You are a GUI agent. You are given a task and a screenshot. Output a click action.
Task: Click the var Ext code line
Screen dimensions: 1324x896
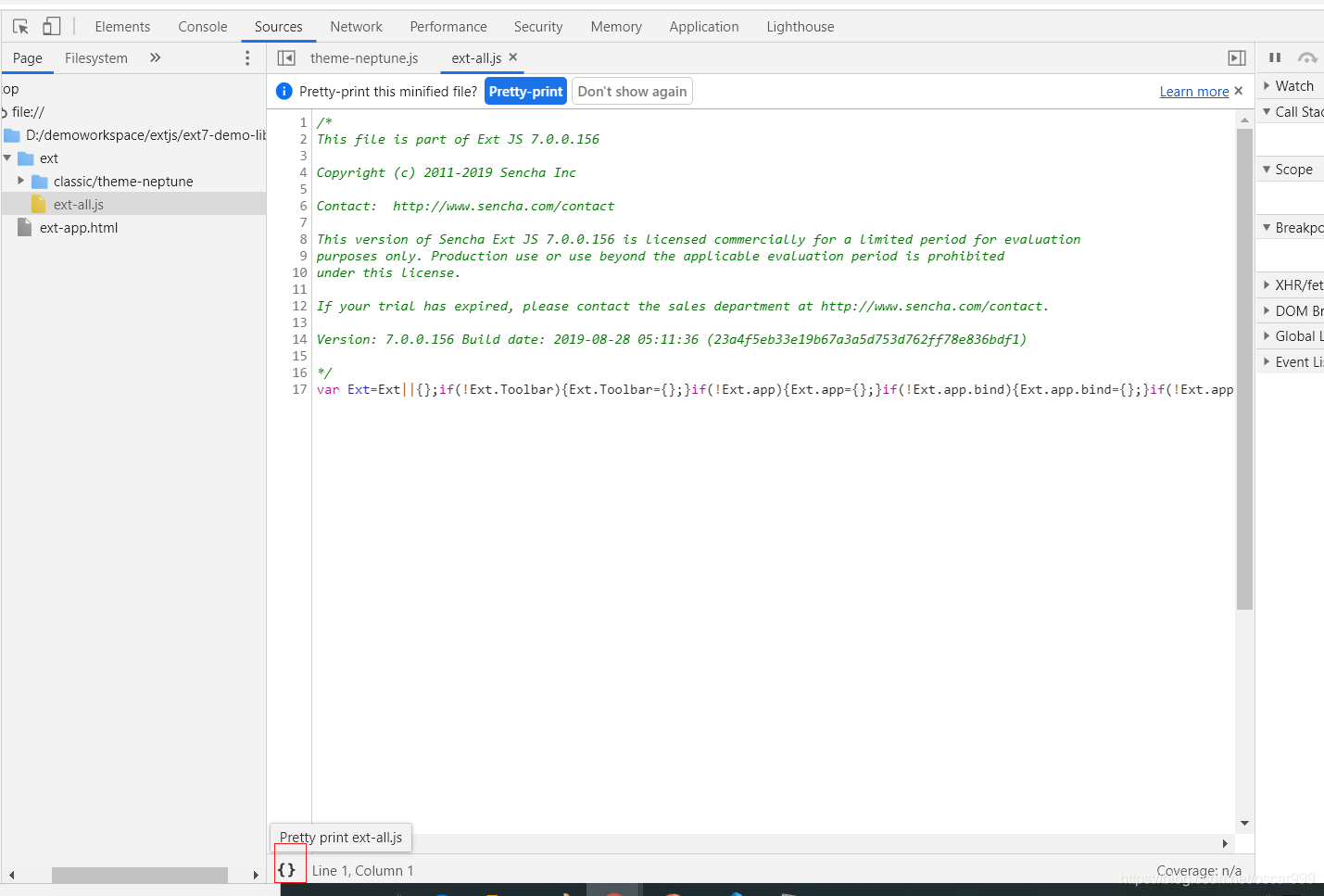click(x=775, y=389)
